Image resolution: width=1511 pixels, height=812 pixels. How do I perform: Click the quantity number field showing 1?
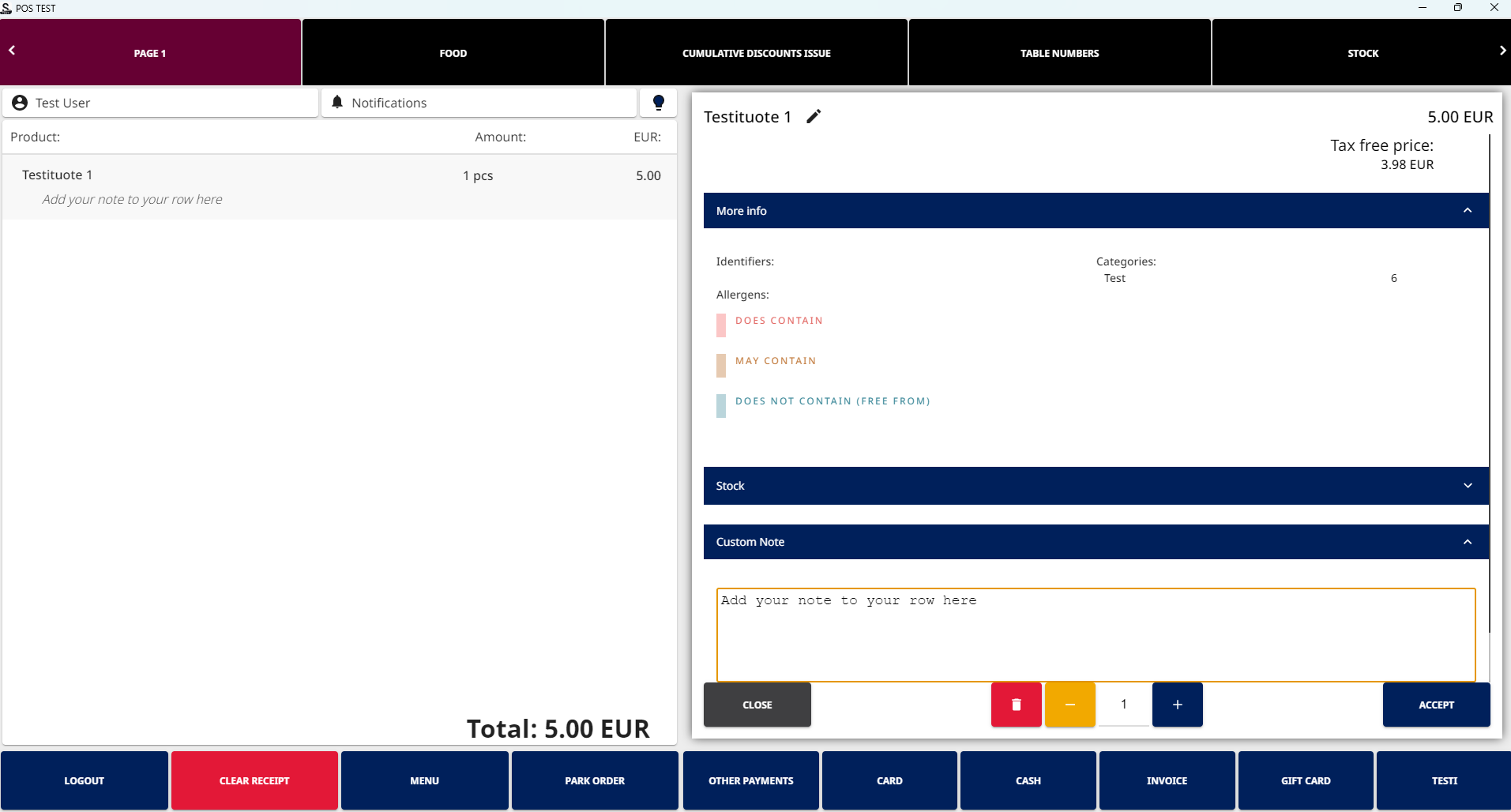tap(1123, 704)
